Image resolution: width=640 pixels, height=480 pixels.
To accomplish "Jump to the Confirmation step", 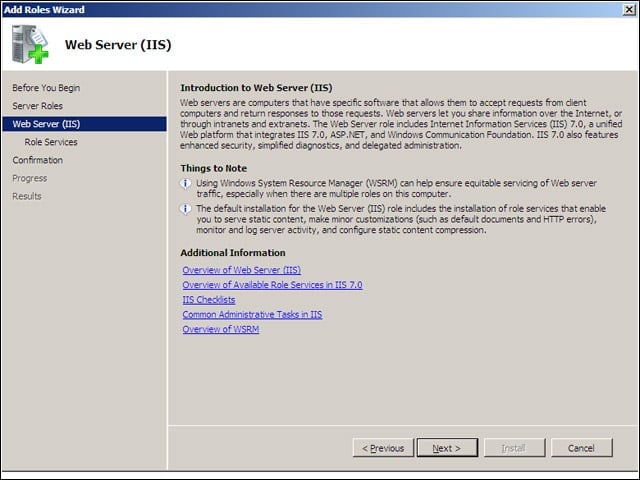I will [x=38, y=160].
